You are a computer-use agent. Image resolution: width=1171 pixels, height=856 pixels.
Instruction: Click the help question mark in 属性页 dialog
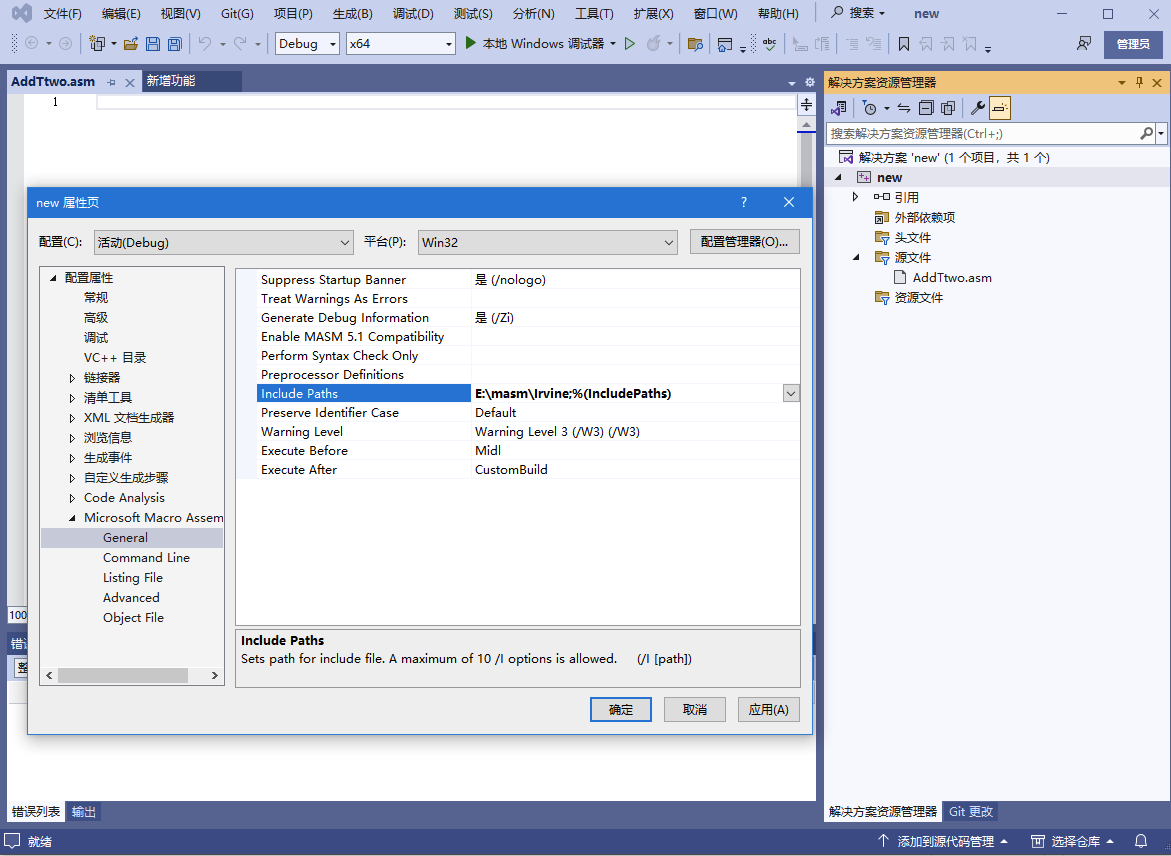tap(744, 202)
